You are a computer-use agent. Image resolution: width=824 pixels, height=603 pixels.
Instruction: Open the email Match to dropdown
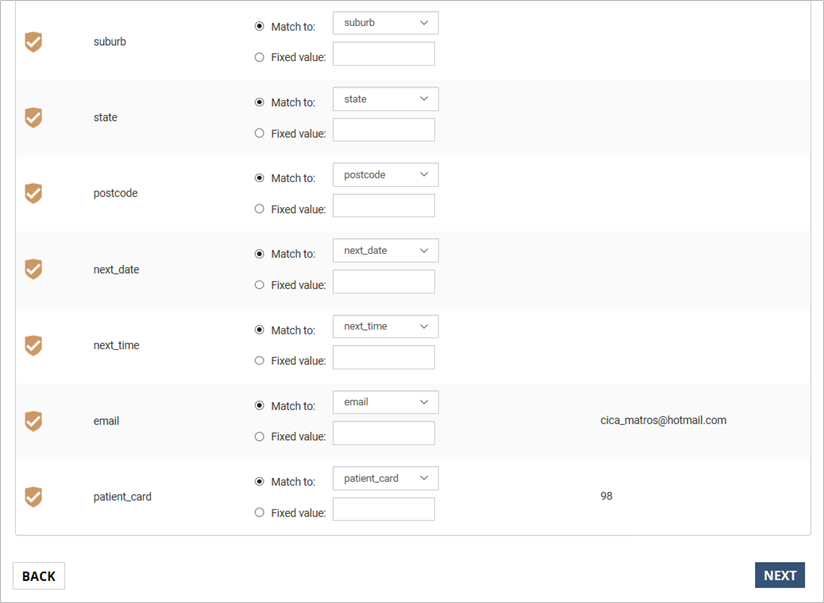pyautogui.click(x=386, y=402)
